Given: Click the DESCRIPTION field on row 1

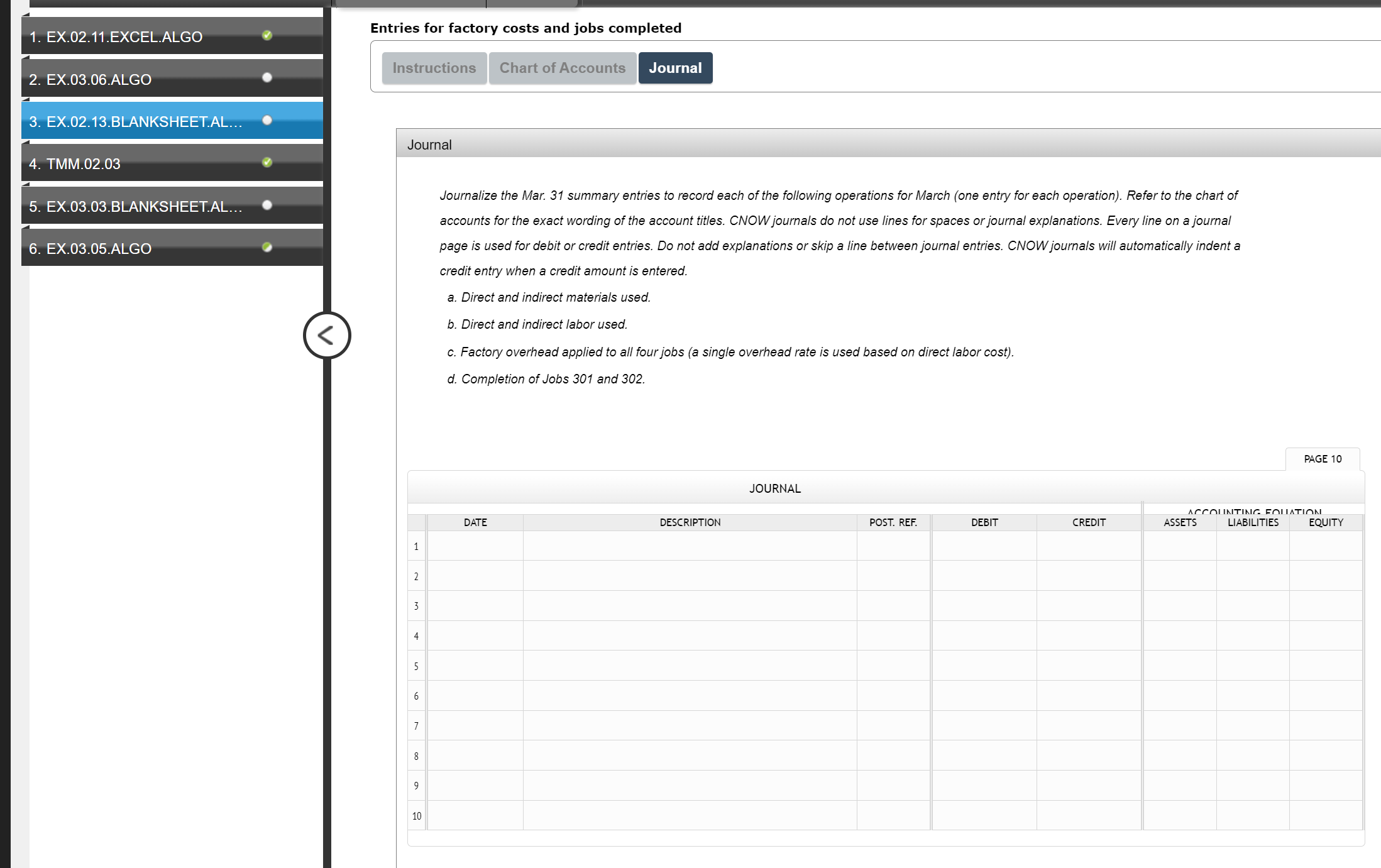Looking at the screenshot, I should 690,546.
